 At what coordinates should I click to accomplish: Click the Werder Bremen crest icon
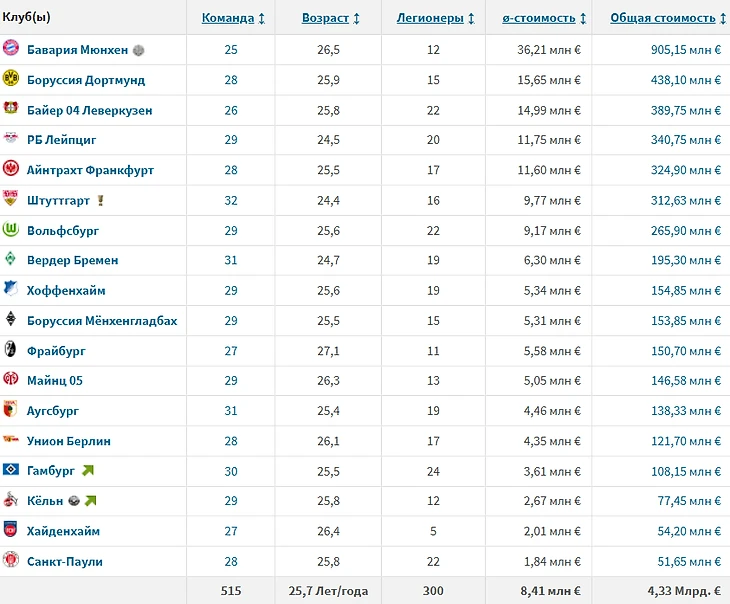click(10, 258)
